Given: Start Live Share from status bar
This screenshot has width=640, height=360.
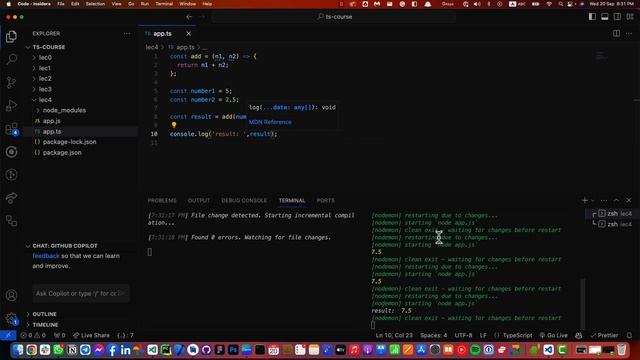Looking at the screenshot, I should tap(91, 335).
